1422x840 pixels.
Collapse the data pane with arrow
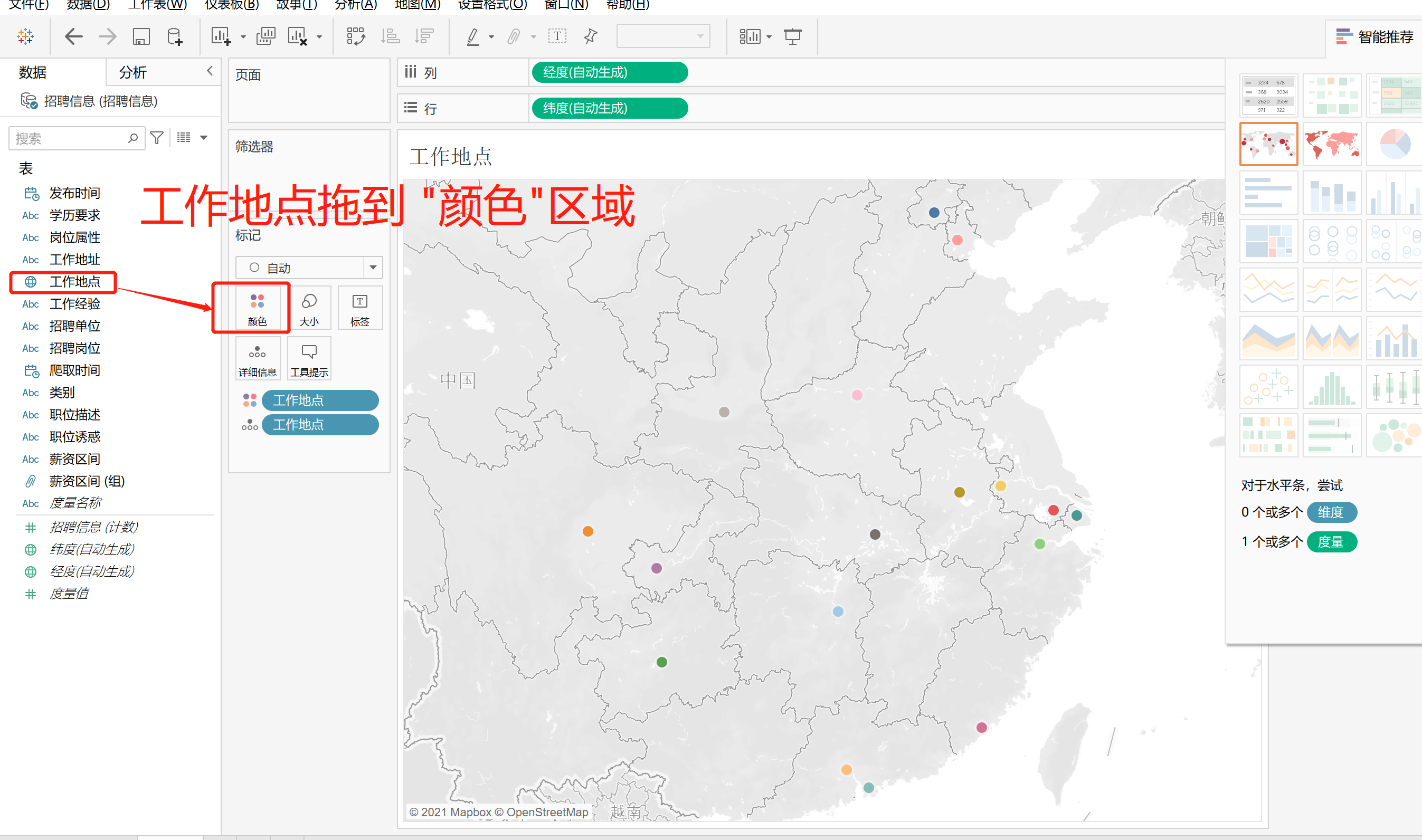(x=210, y=71)
